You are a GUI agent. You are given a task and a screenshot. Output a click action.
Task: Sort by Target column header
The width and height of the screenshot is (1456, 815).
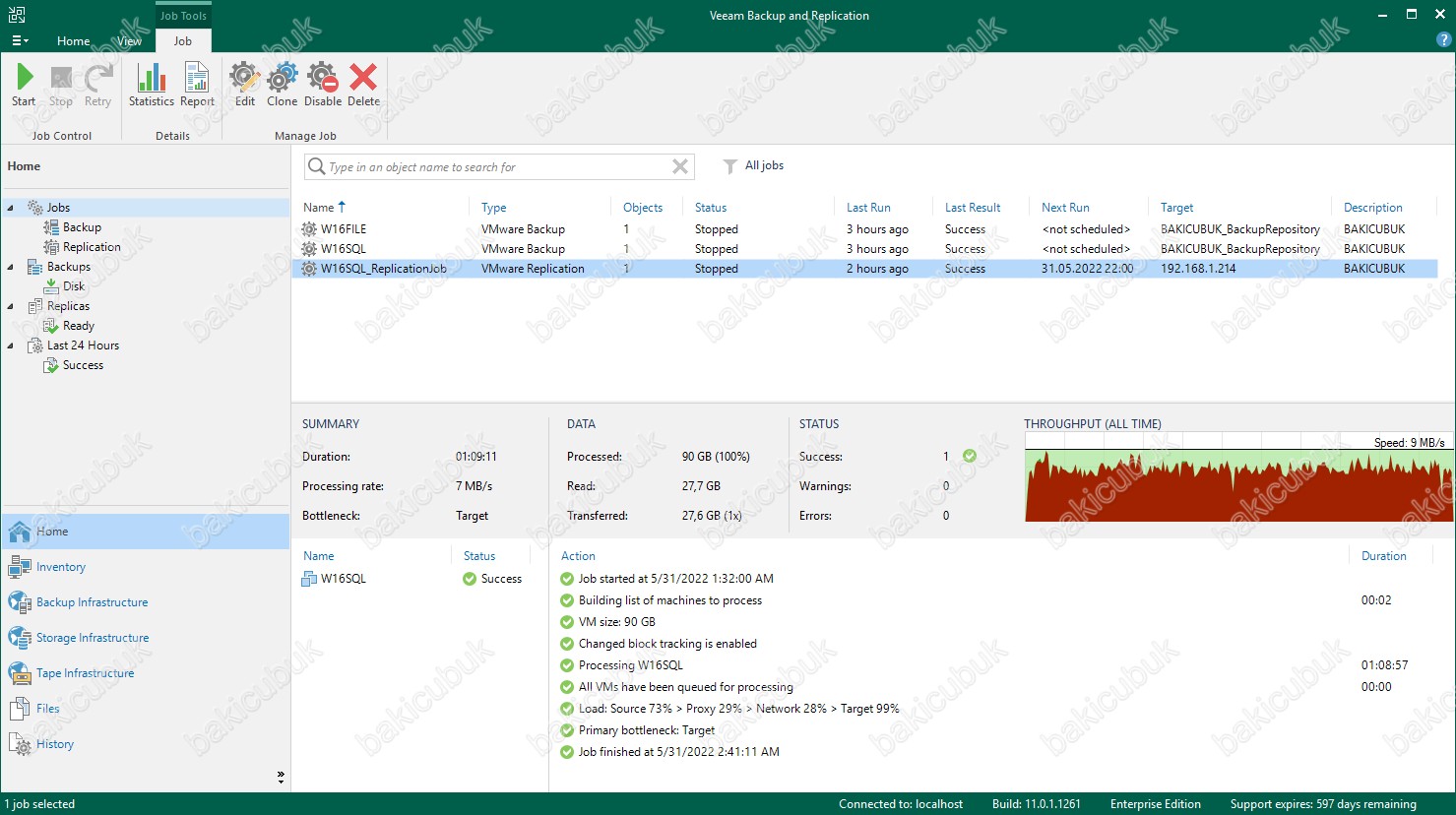click(x=1176, y=208)
